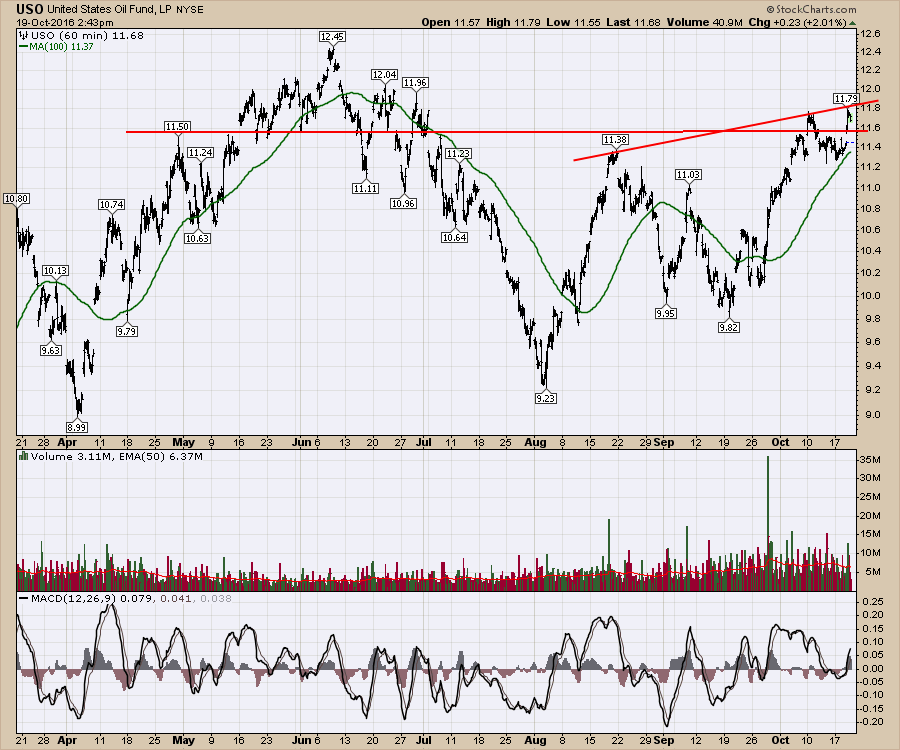Click the 8.99 low price label
The image size is (900, 750).
coord(77,427)
